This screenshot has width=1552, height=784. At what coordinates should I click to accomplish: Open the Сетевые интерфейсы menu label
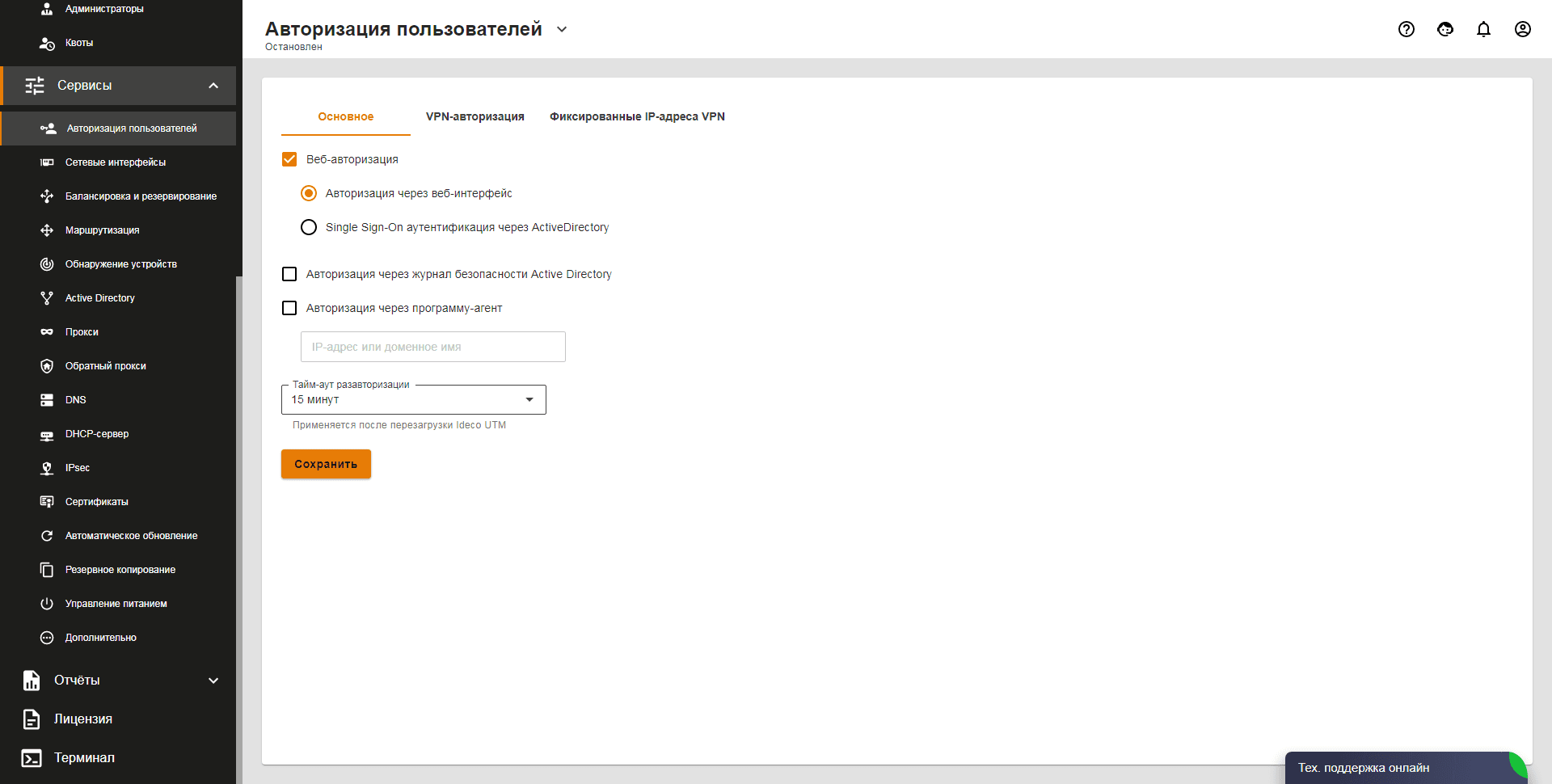(116, 162)
